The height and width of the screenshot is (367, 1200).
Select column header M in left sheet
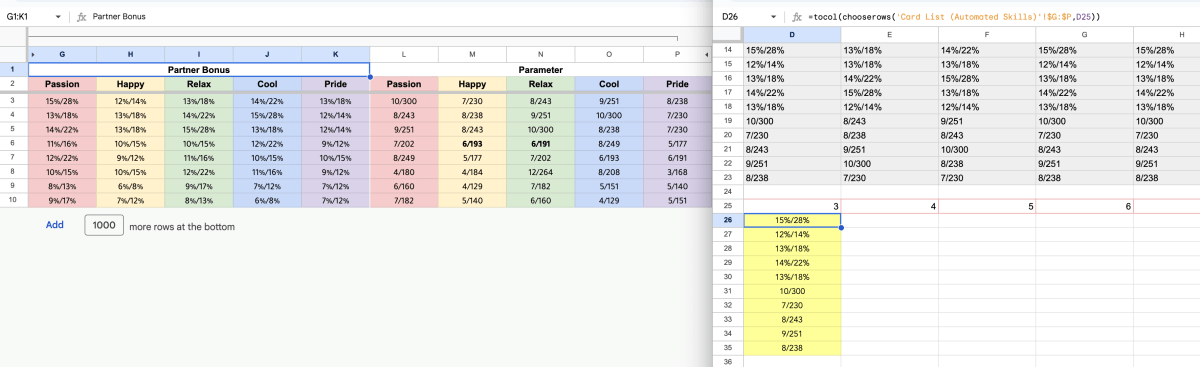(472, 54)
